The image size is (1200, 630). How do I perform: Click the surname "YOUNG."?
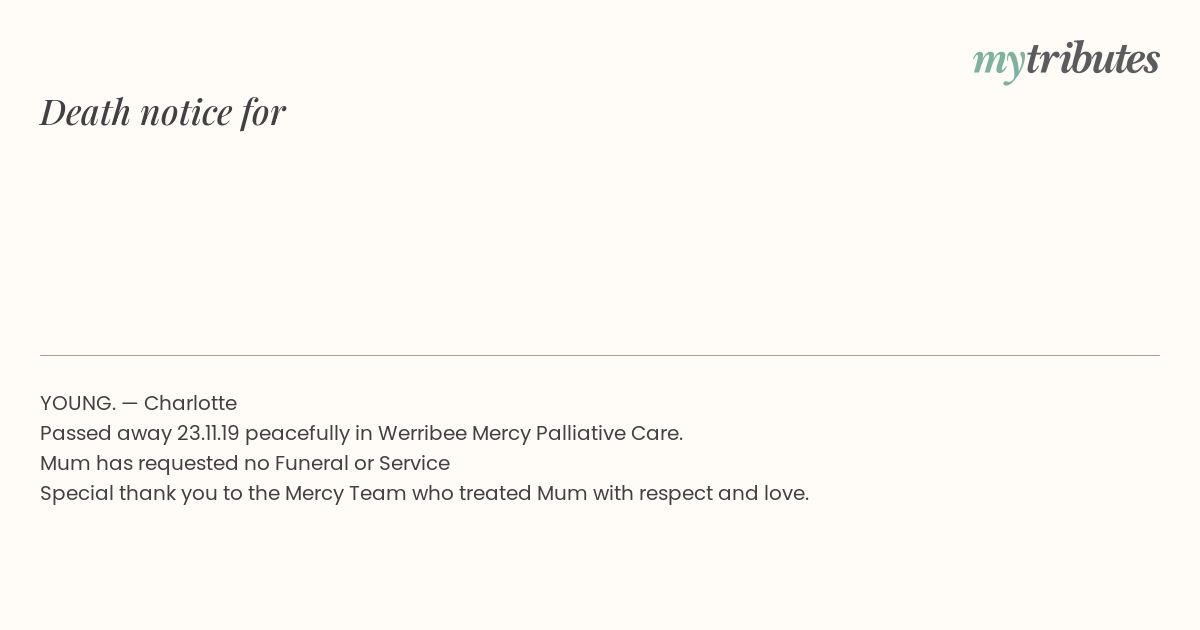coord(77,403)
